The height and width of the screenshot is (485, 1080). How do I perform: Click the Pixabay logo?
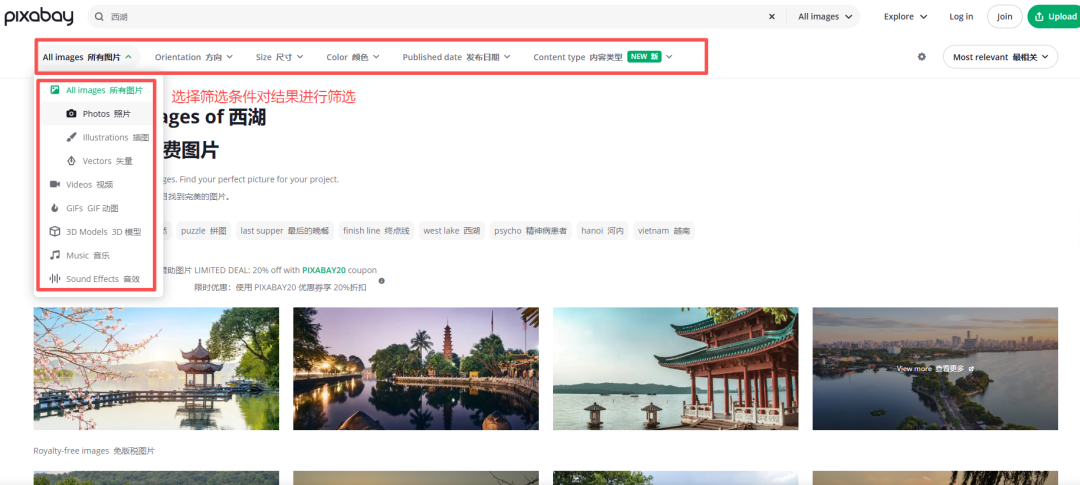coord(39,17)
